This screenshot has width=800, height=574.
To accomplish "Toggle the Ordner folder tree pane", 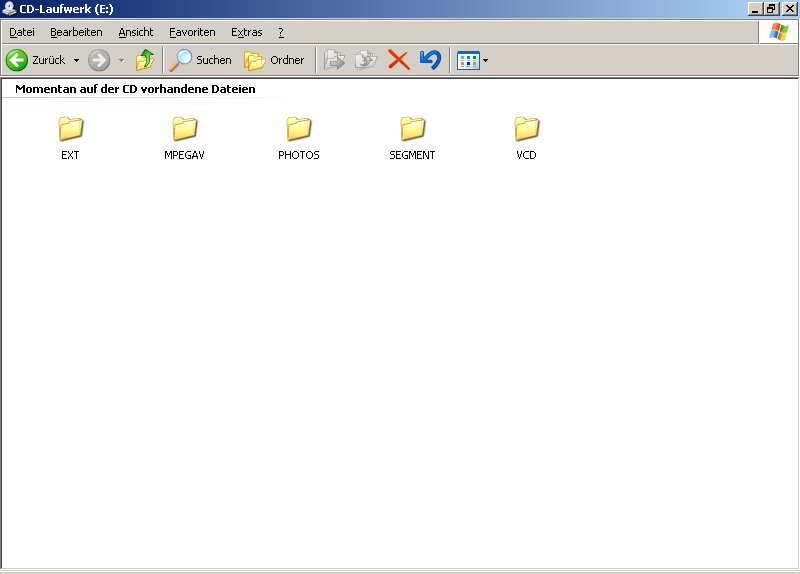I will click(x=274, y=60).
